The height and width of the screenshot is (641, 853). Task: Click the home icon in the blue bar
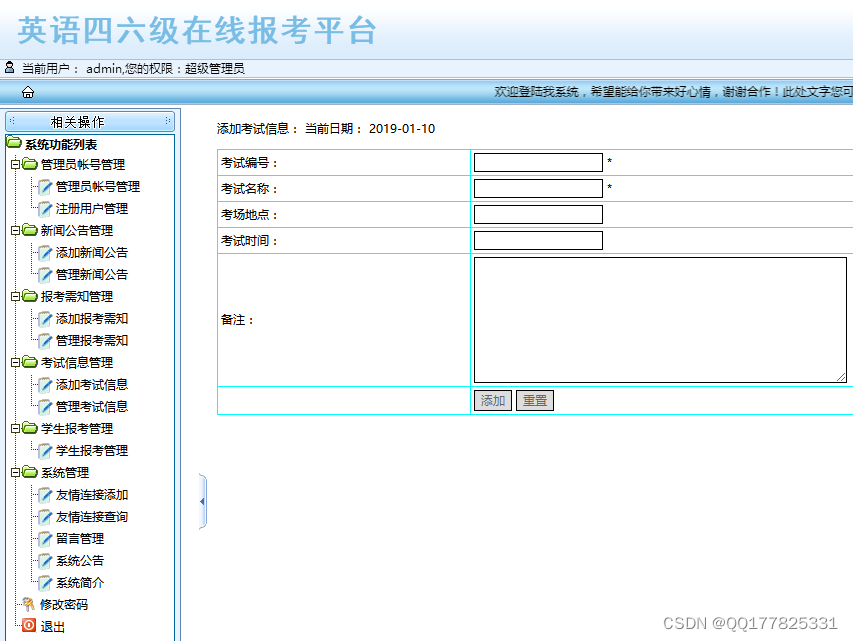pos(28,92)
